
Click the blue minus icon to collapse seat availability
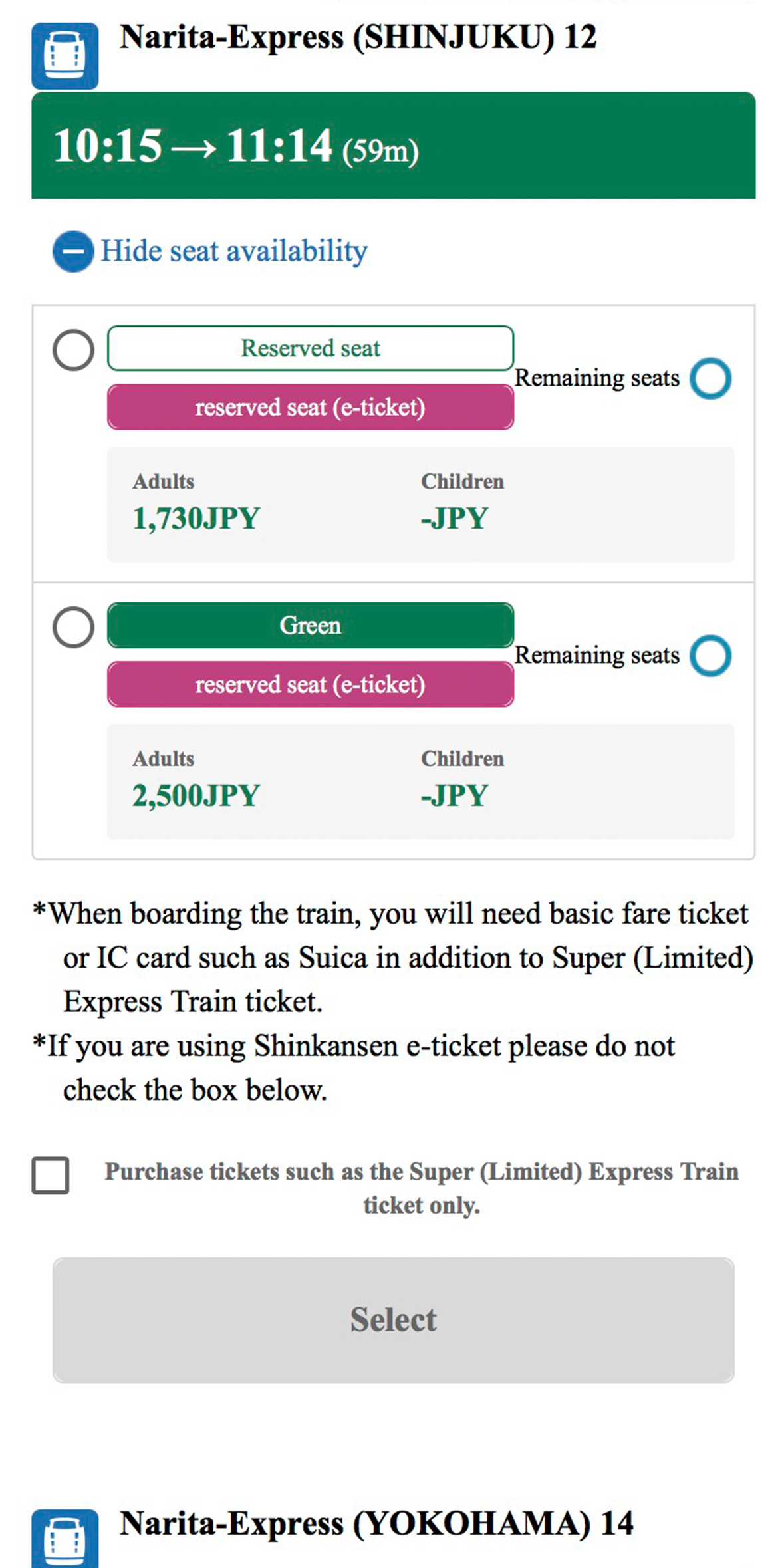[x=73, y=251]
